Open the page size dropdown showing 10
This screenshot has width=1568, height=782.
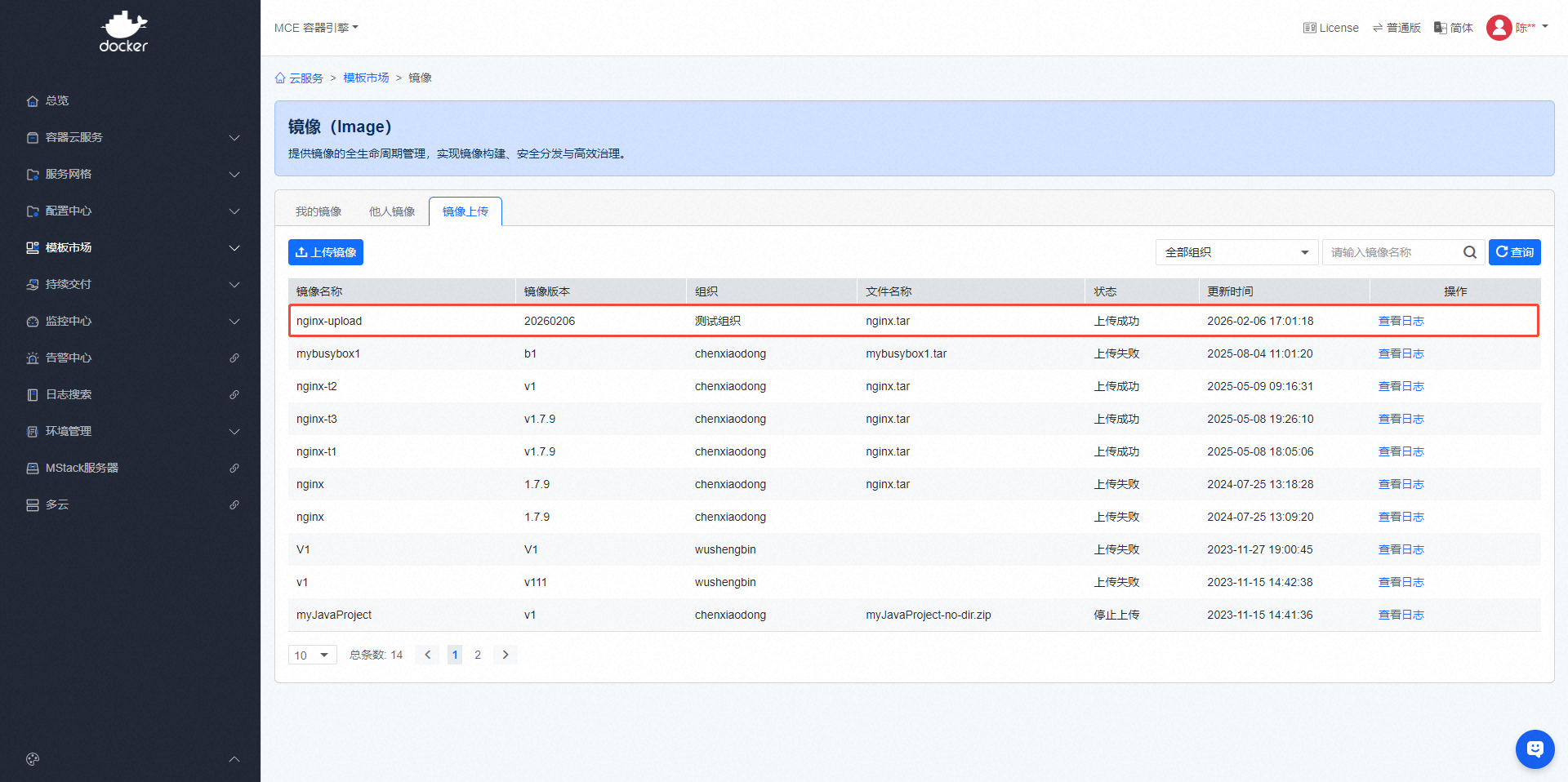(312, 655)
